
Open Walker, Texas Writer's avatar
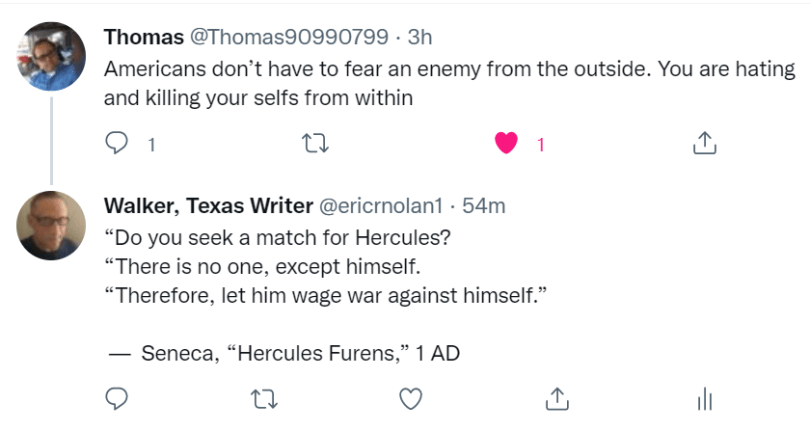pos(51,225)
